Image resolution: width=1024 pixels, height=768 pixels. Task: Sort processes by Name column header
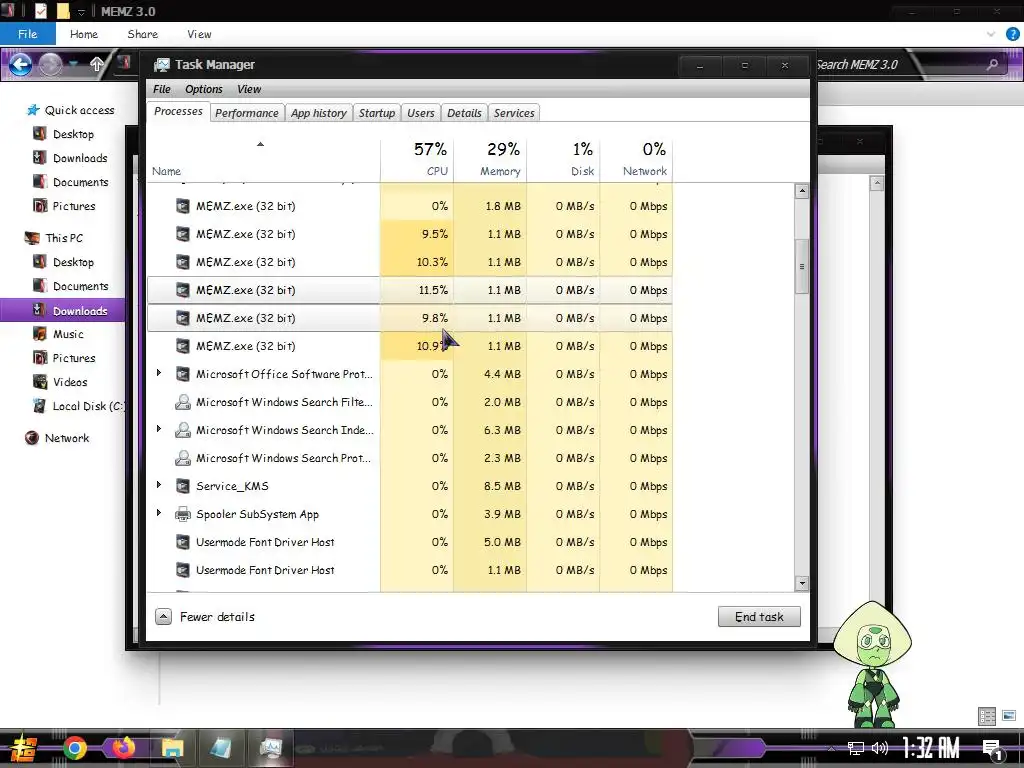[263, 159]
